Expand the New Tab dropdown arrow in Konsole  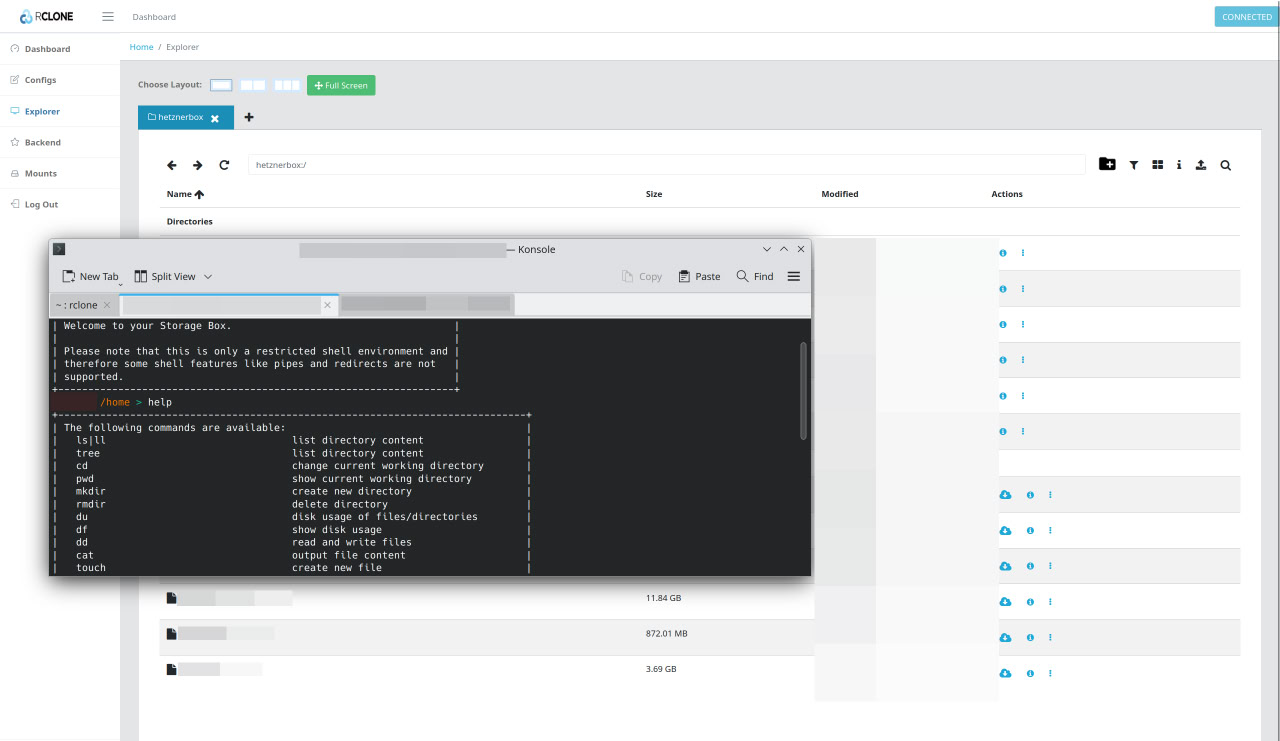coord(121,283)
